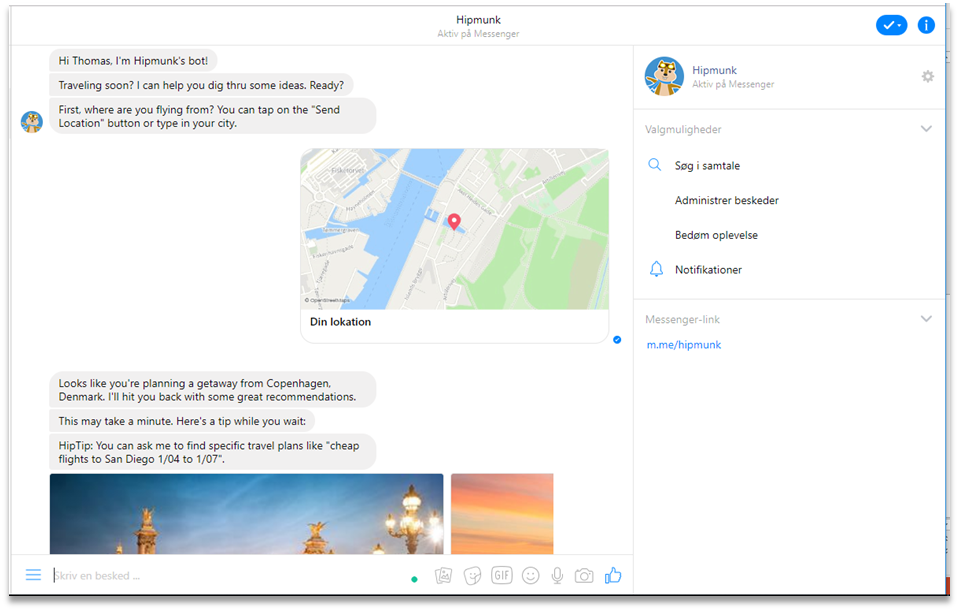Click the photo attachment icon
Image resolution: width=959 pixels, height=611 pixels.
click(x=443, y=576)
